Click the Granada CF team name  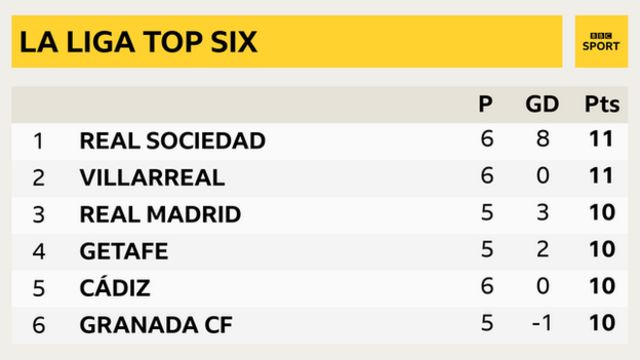pos(156,325)
